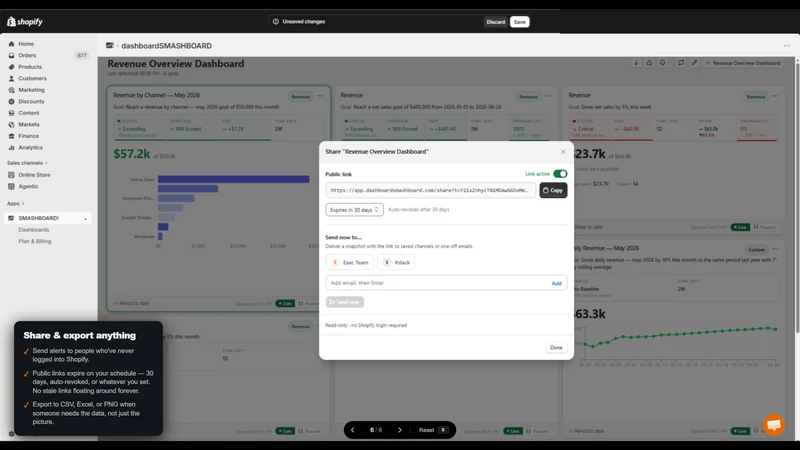Open Home in the sidebar
Viewport: 800px width, 450px height.
[x=26, y=44]
